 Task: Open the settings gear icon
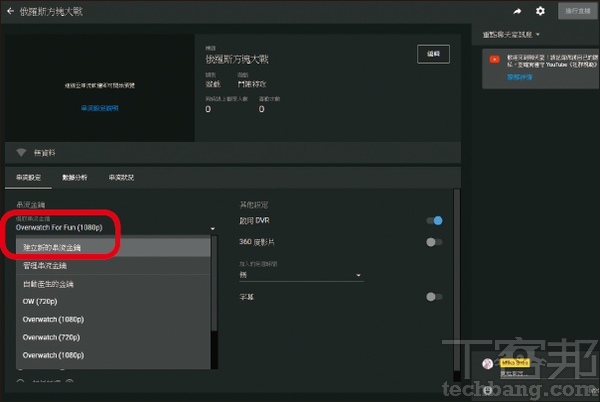(x=540, y=11)
